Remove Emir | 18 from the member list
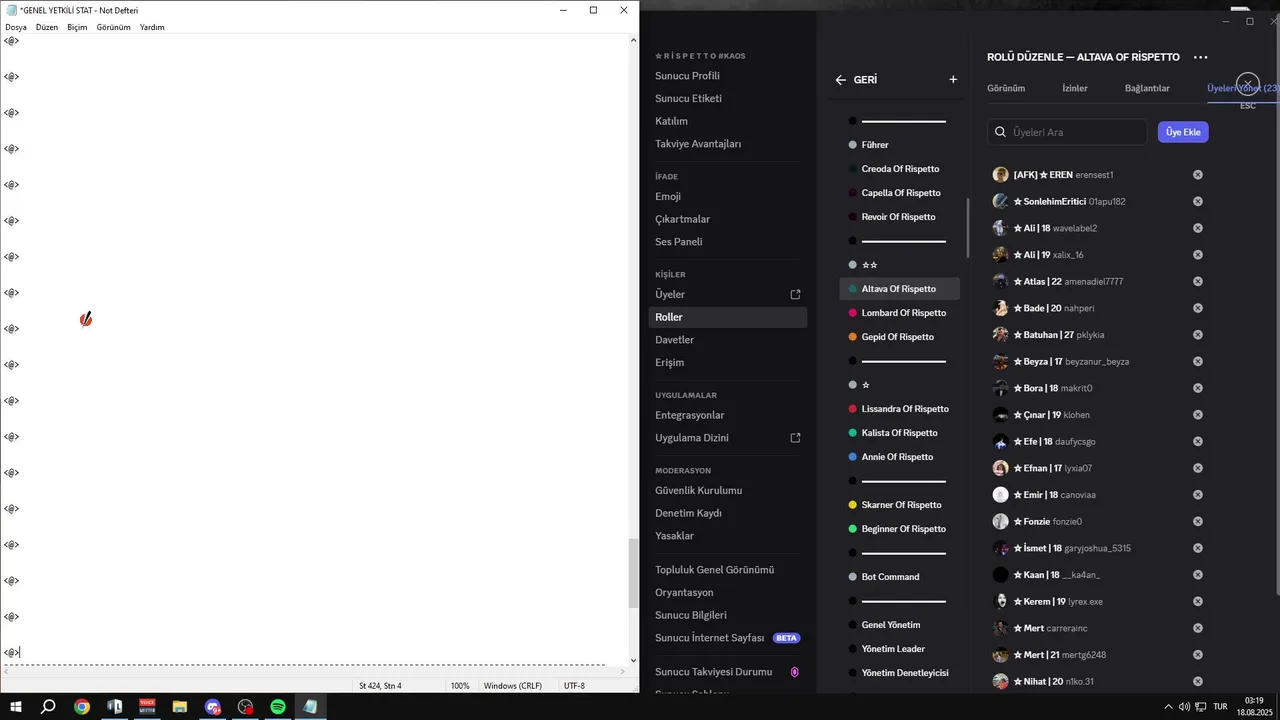 coord(1198,495)
